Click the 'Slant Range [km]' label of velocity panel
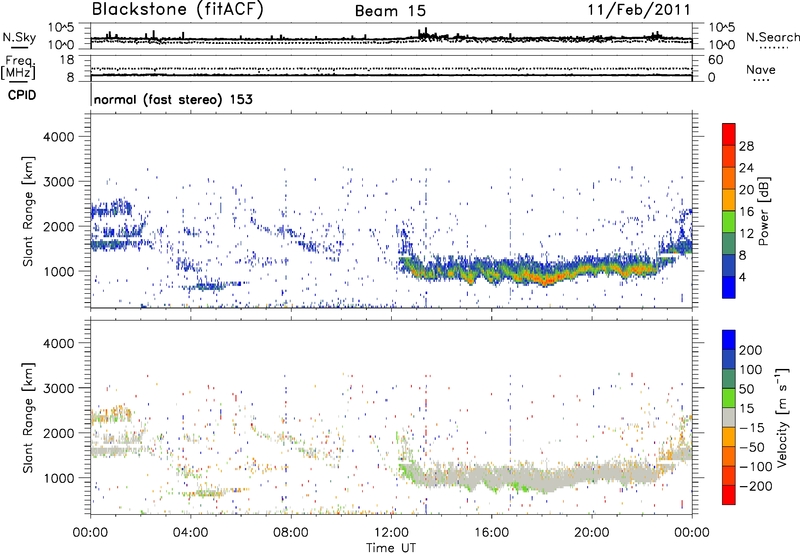The height and width of the screenshot is (554, 800). [28, 418]
